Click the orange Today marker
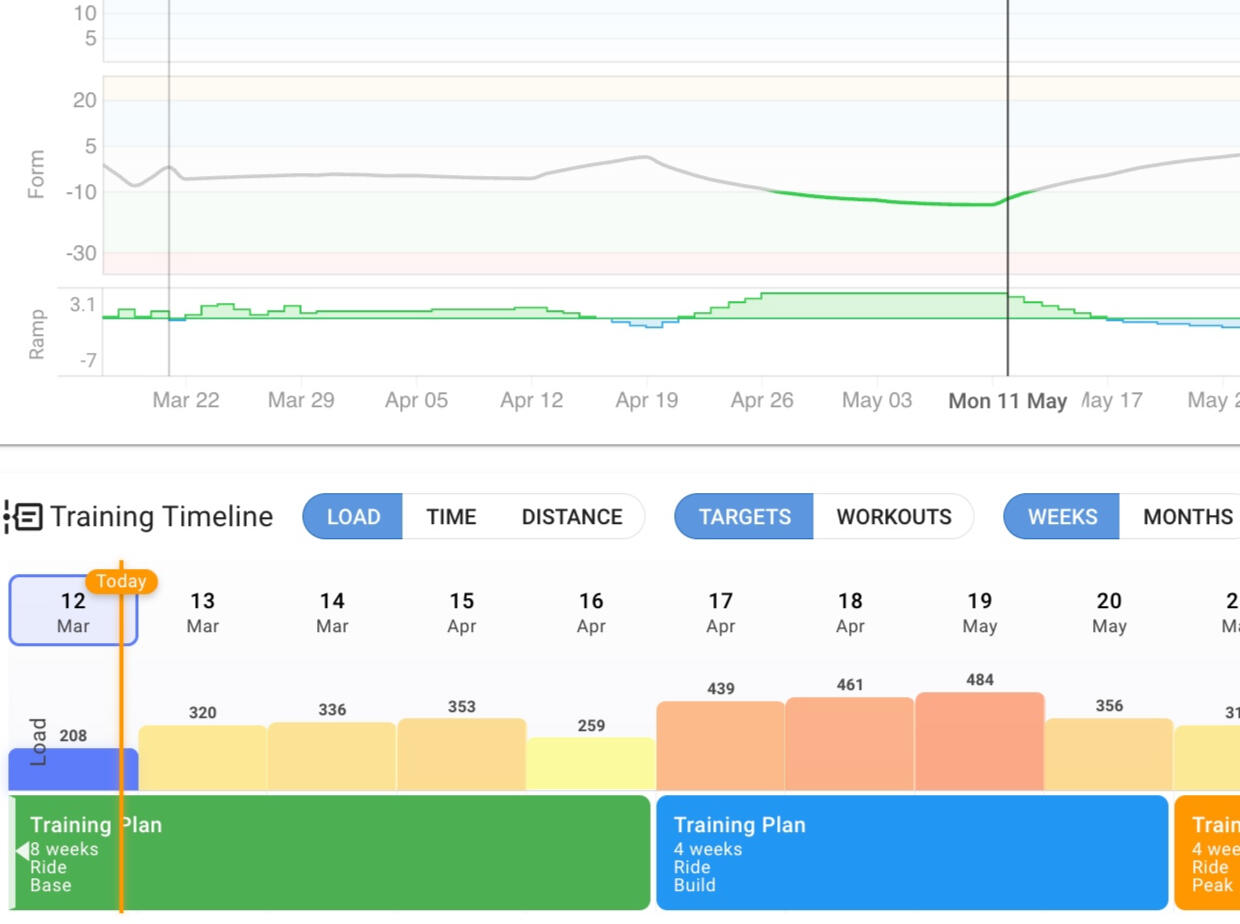1240x924 pixels. (x=121, y=581)
